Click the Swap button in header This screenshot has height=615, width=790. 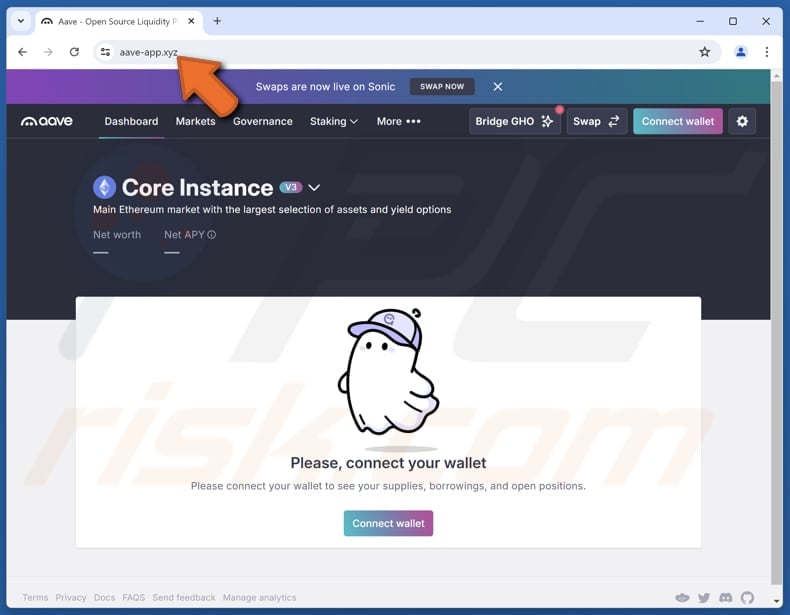point(597,121)
